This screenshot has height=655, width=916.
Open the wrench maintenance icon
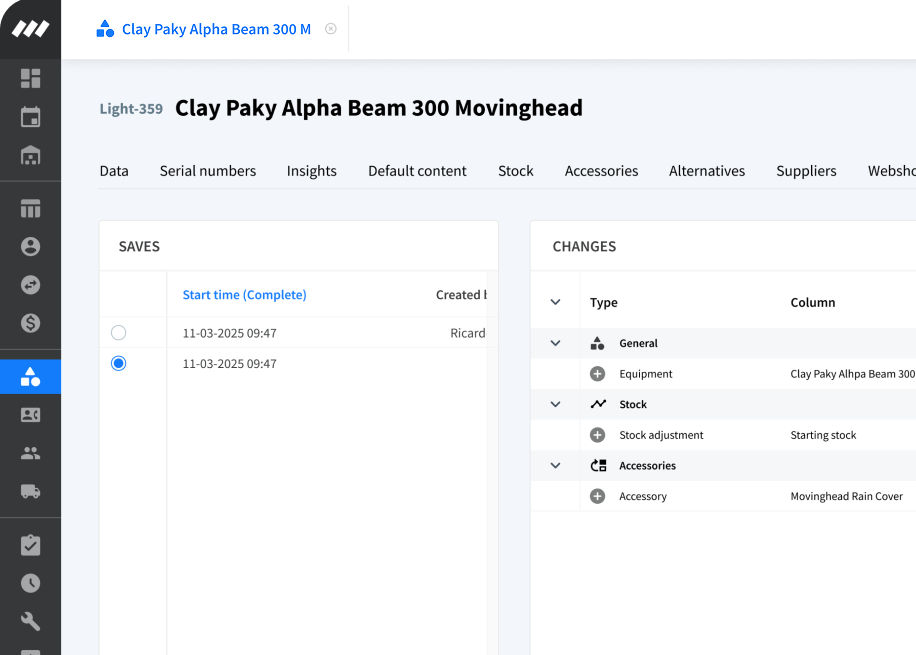(30, 621)
